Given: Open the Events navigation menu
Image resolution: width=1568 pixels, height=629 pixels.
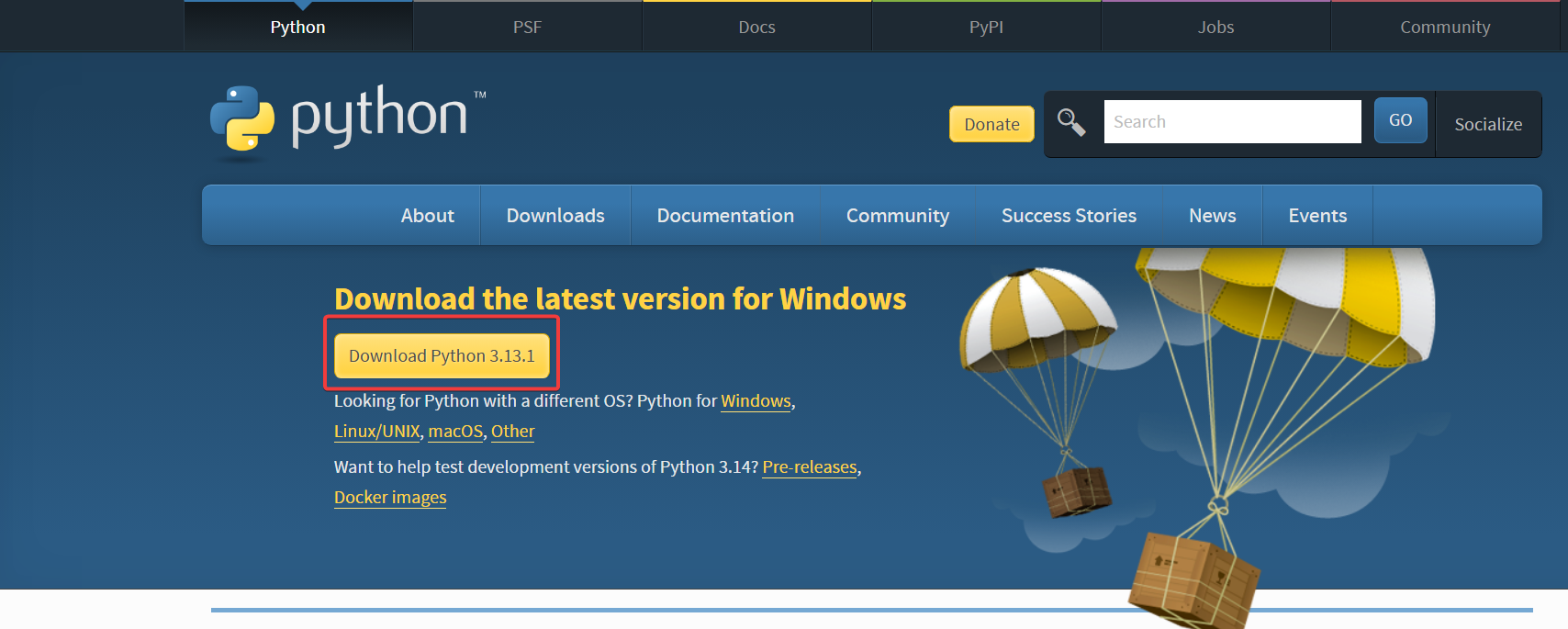Looking at the screenshot, I should click(x=1317, y=215).
